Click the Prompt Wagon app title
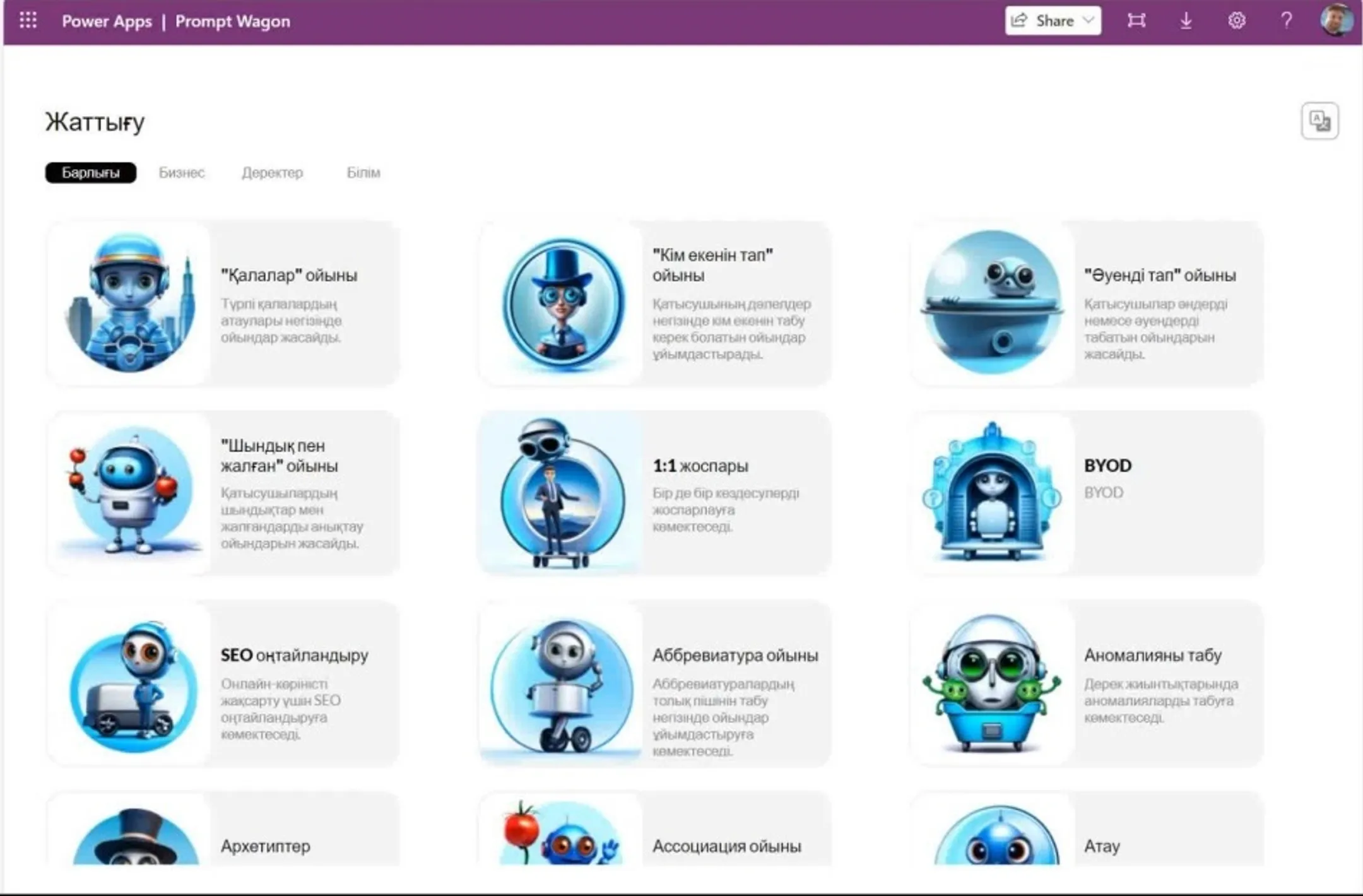The height and width of the screenshot is (896, 1363). click(x=233, y=21)
